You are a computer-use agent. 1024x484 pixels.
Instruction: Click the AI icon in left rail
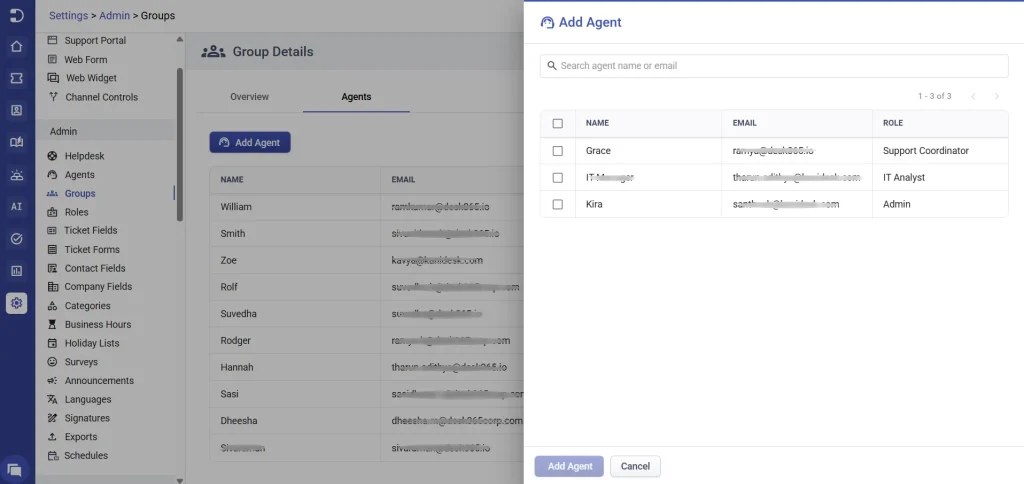coord(16,206)
